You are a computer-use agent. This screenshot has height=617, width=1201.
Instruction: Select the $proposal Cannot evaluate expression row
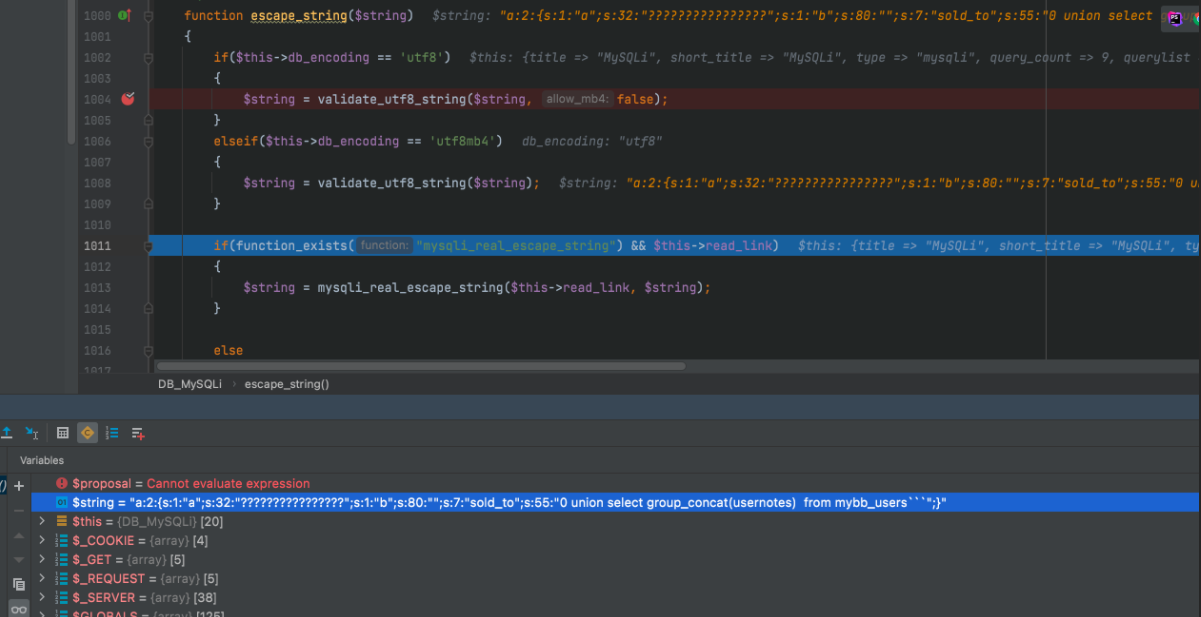(x=615, y=483)
